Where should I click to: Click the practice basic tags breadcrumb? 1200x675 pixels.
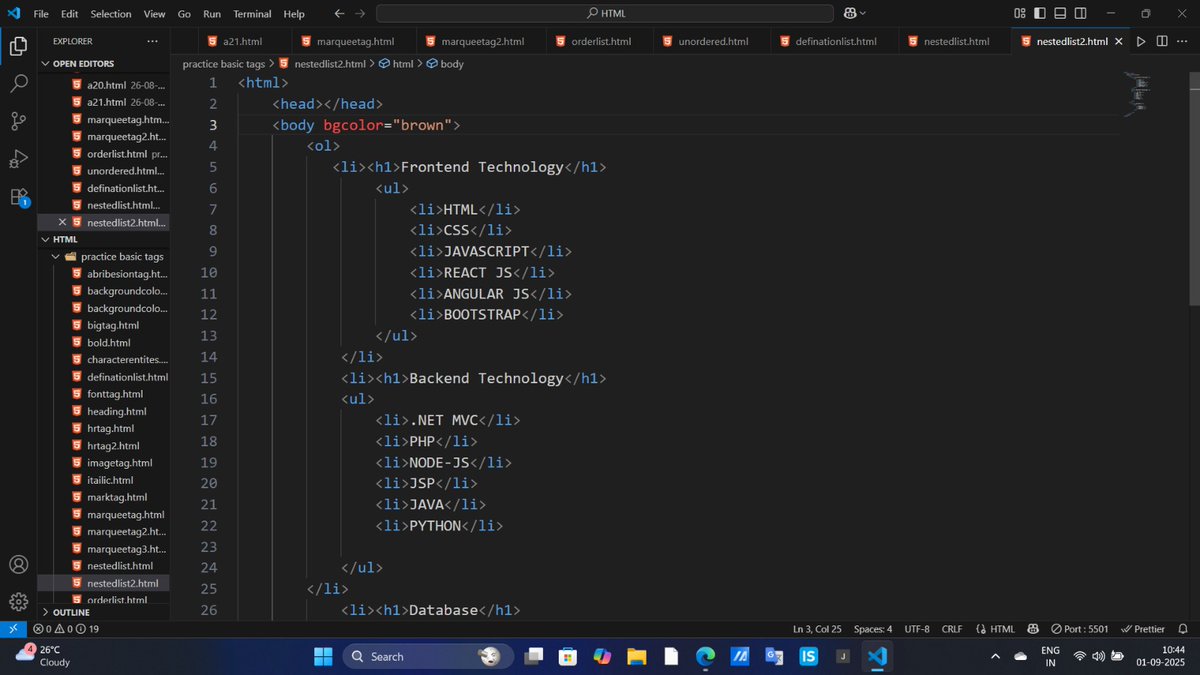(224, 63)
